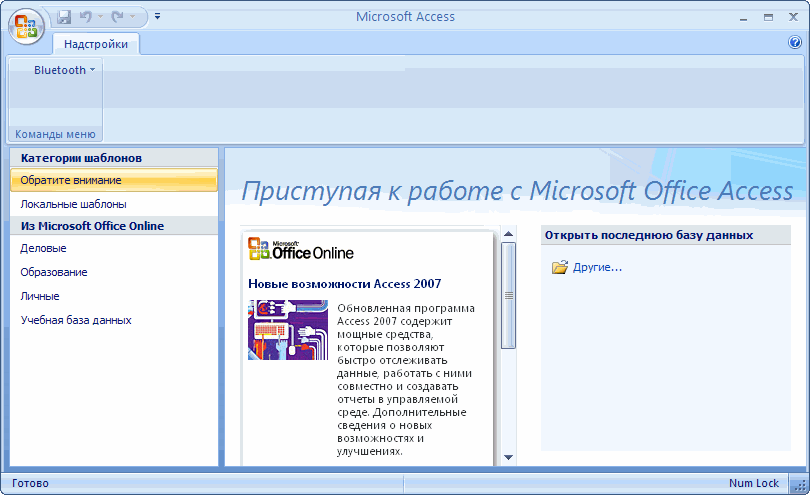
Task: Click the Microsoft Office Online logo
Action: 301,249
